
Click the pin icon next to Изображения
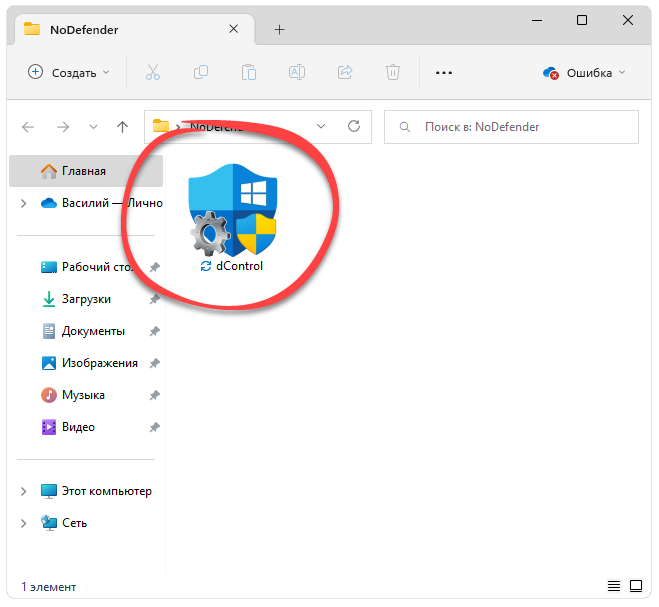155,363
